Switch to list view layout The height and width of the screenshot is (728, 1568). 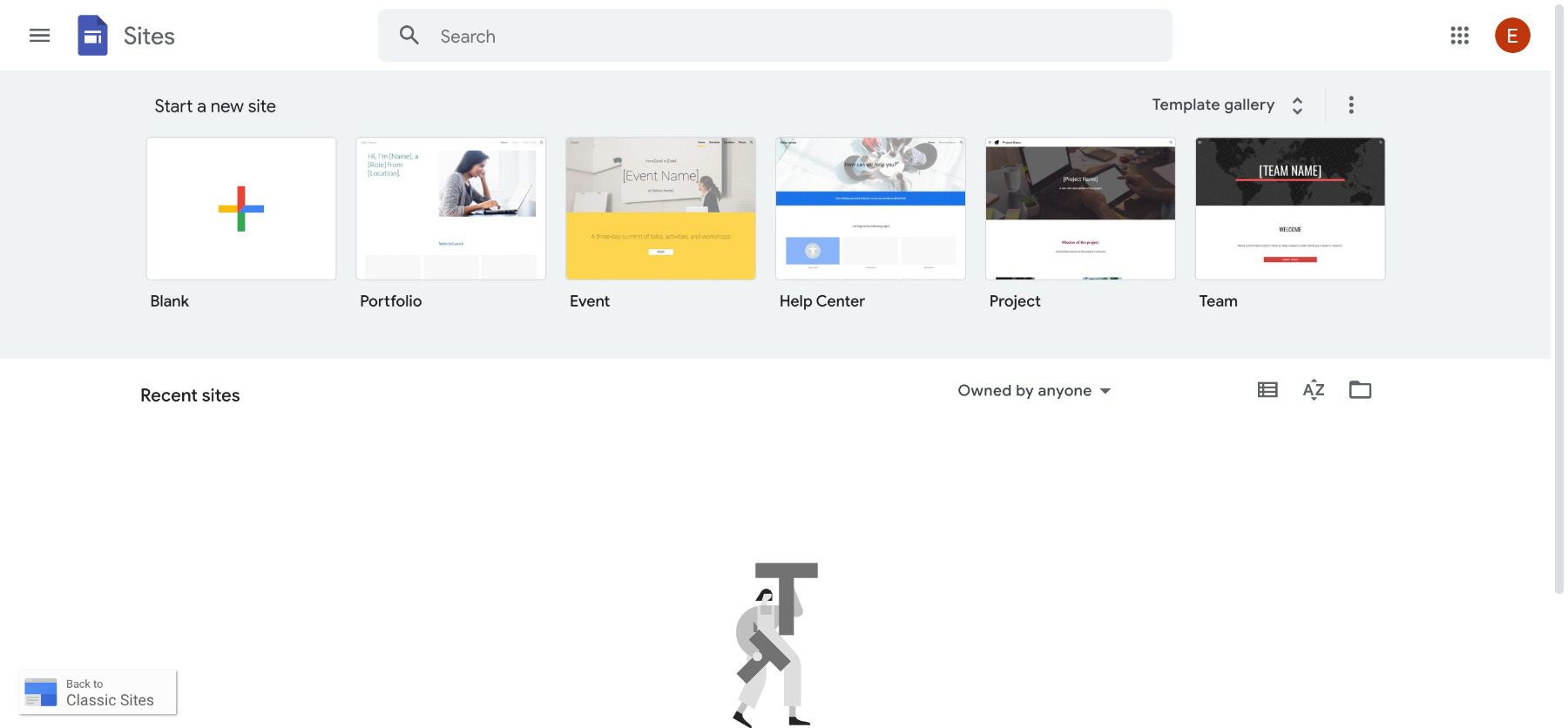coord(1267,390)
